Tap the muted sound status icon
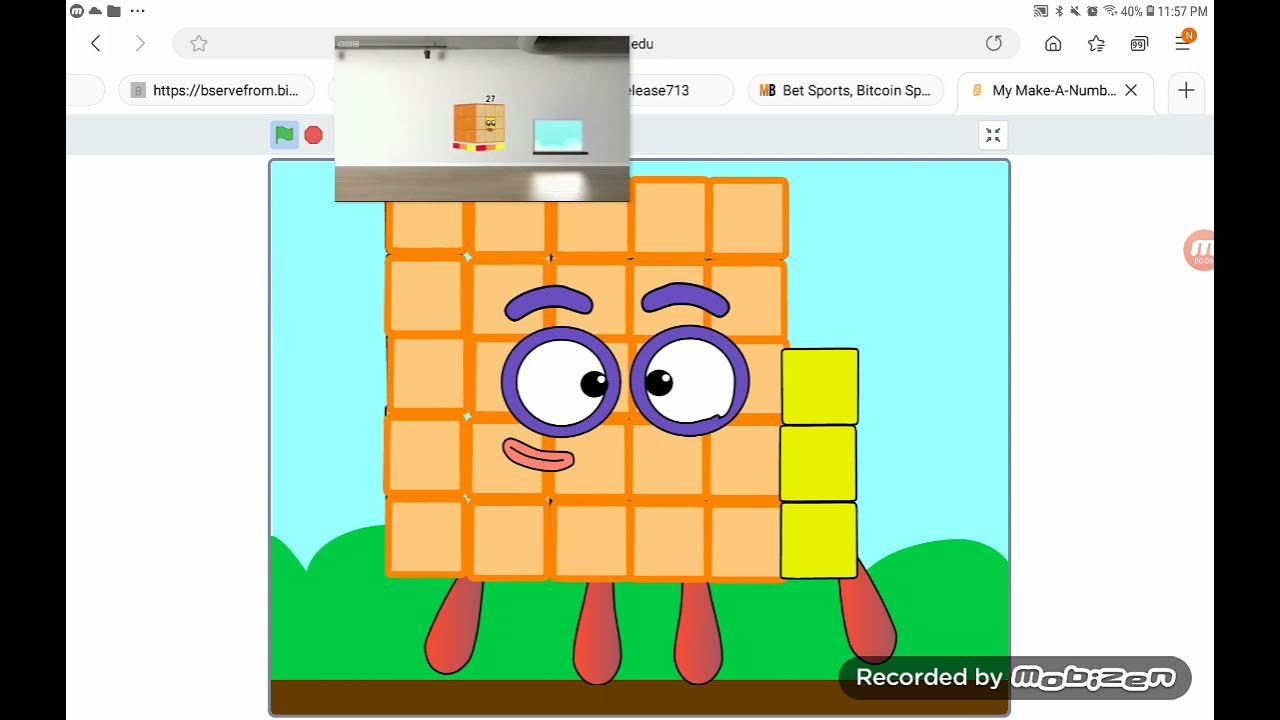The width and height of the screenshot is (1280, 720). click(1075, 11)
